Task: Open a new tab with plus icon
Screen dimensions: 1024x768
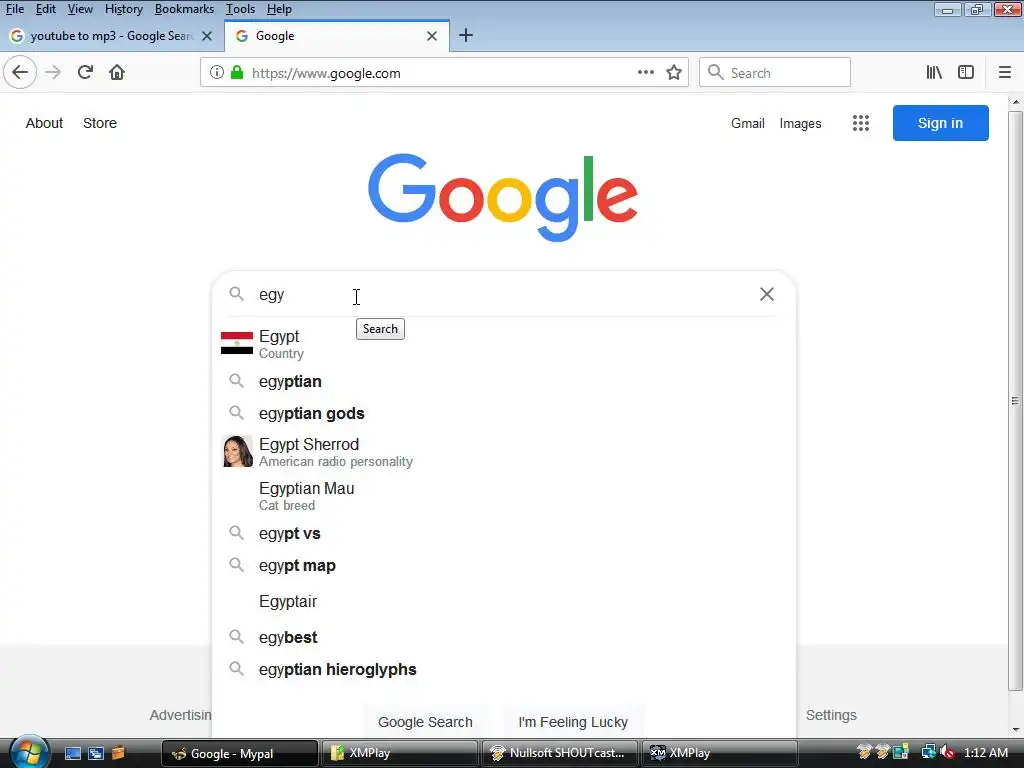Action: [x=466, y=35]
